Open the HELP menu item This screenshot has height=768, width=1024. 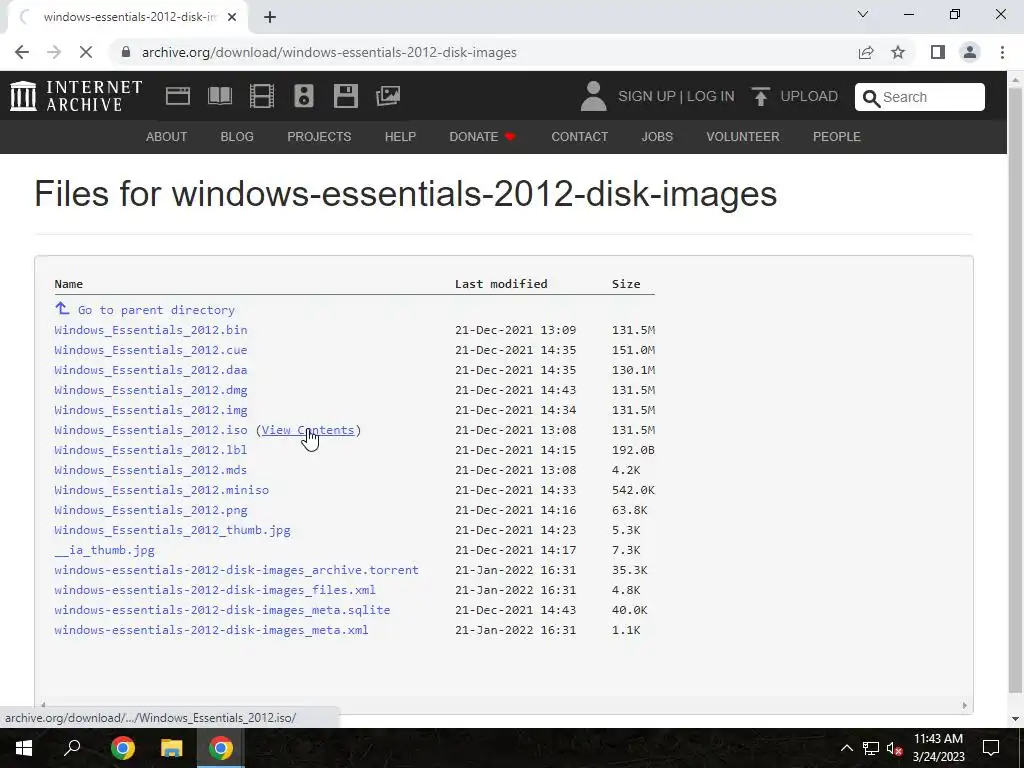(400, 136)
